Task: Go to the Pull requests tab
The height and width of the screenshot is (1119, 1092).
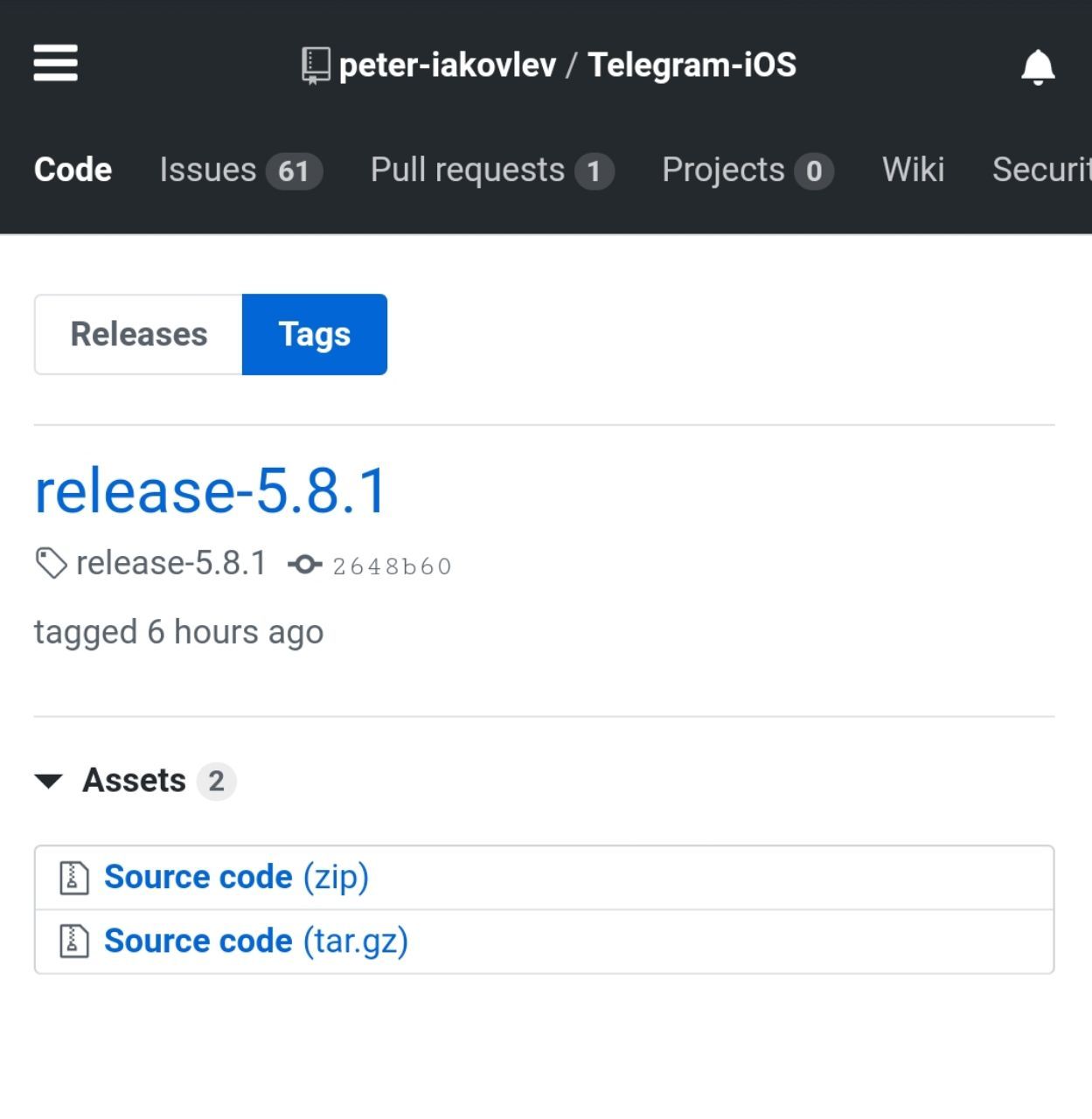Action: click(492, 170)
